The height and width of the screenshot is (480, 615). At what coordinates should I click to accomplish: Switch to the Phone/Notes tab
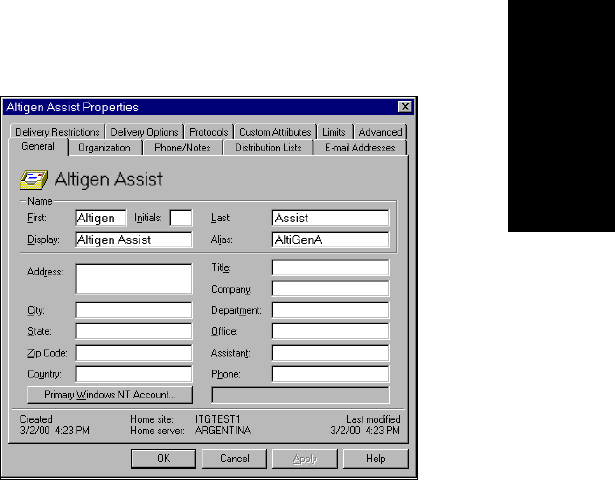(x=182, y=148)
